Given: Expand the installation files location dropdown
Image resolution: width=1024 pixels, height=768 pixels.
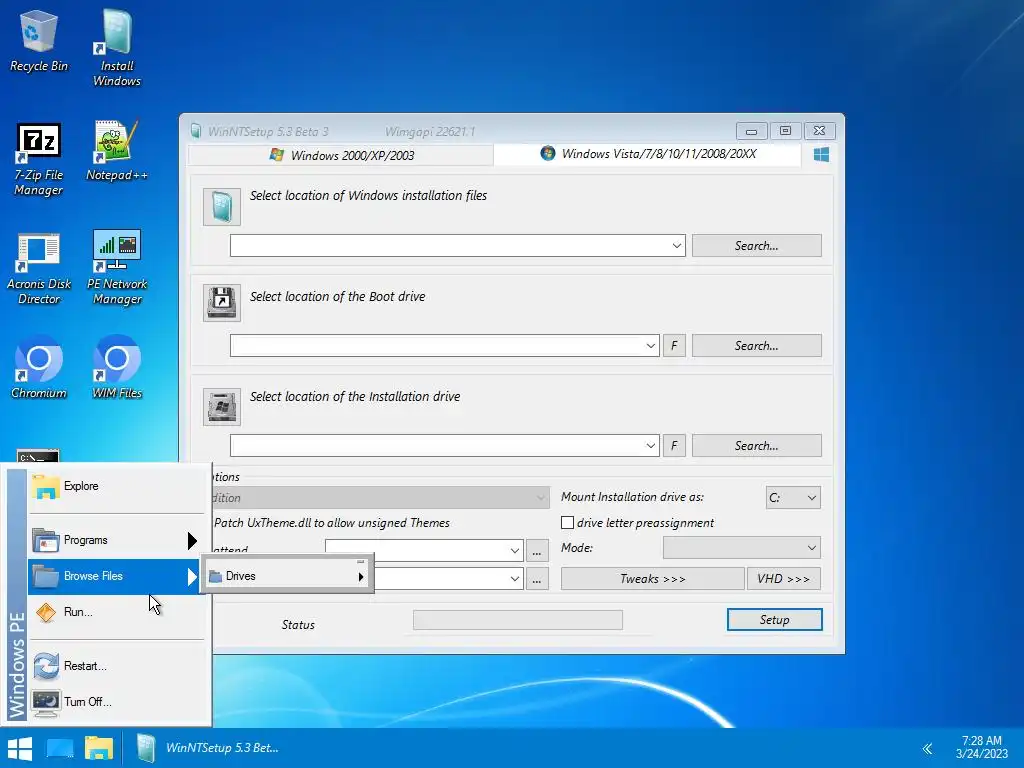Looking at the screenshot, I should 677,246.
